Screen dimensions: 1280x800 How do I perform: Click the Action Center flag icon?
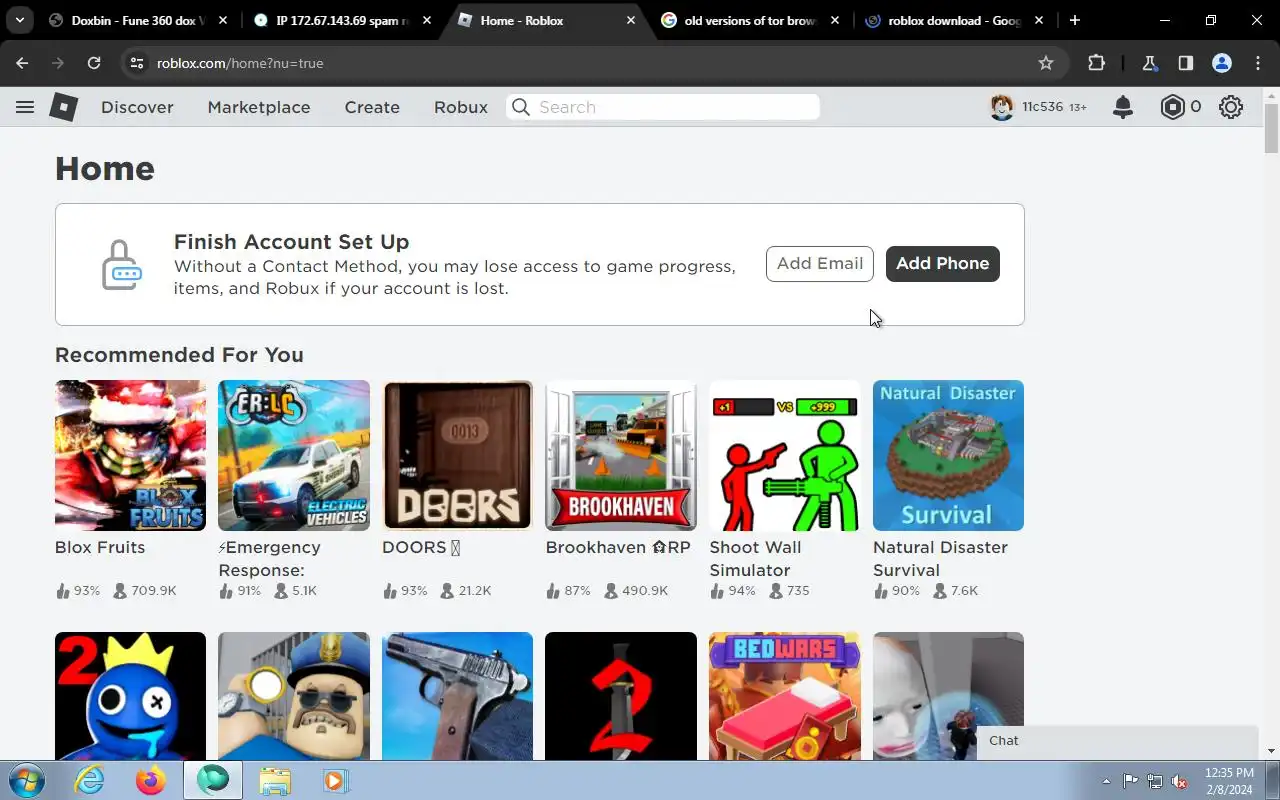(x=1130, y=781)
